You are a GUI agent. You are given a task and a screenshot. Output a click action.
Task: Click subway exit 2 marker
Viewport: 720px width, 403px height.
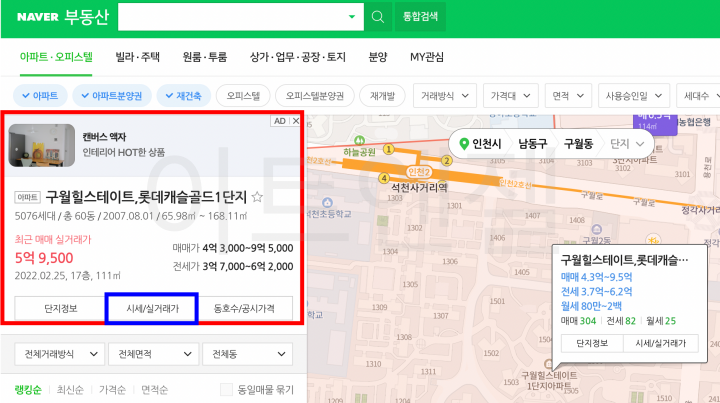tap(446, 161)
